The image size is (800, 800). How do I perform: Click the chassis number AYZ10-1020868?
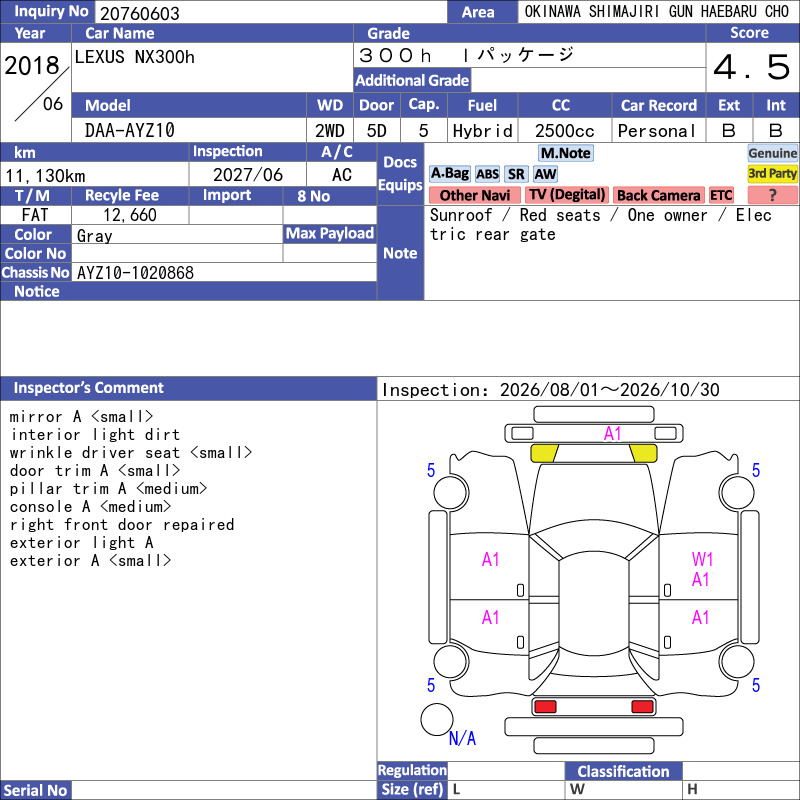pyautogui.click(x=135, y=273)
